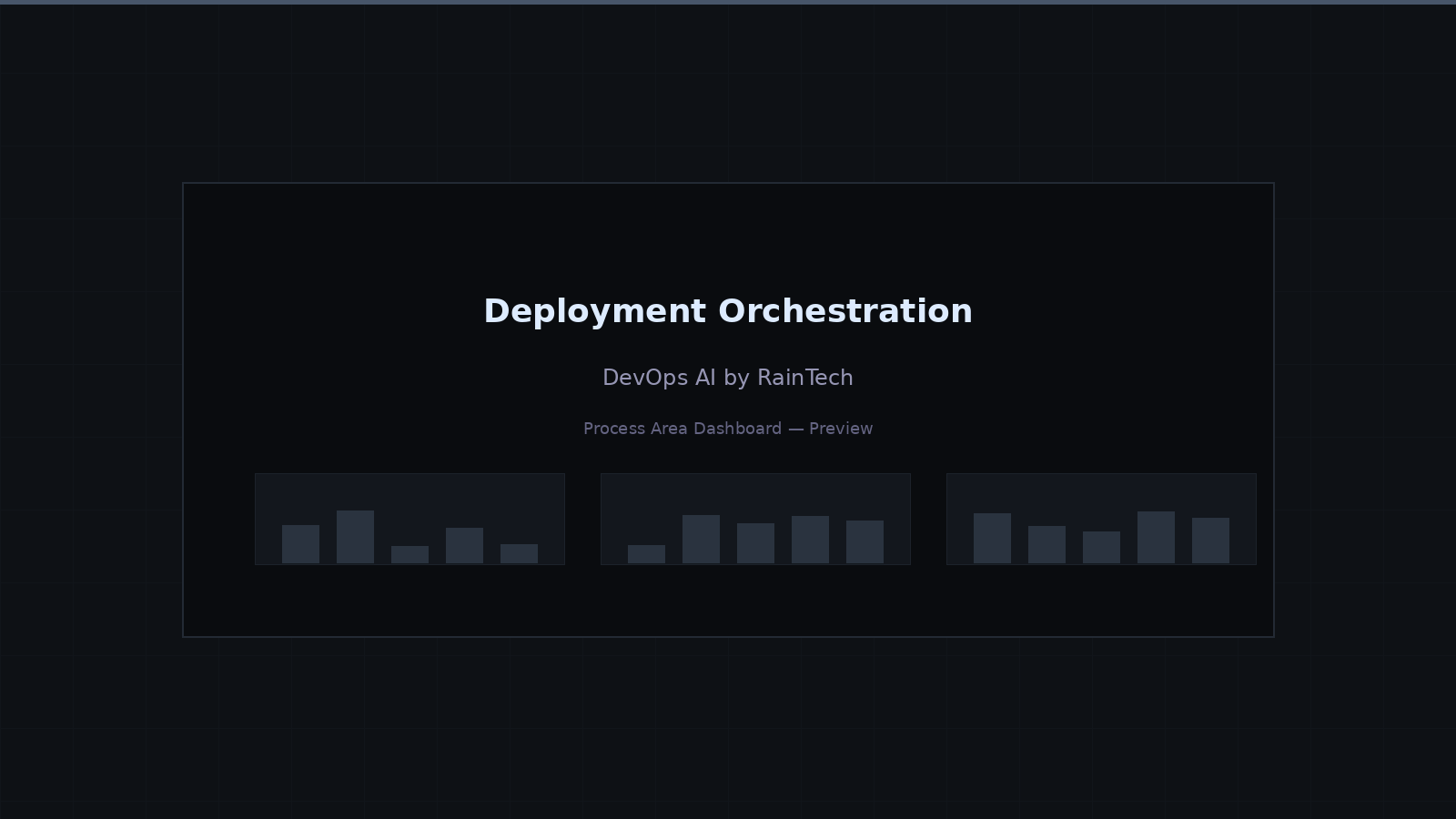
Task: Select the tallest bar in the left chart
Action: tap(353, 537)
